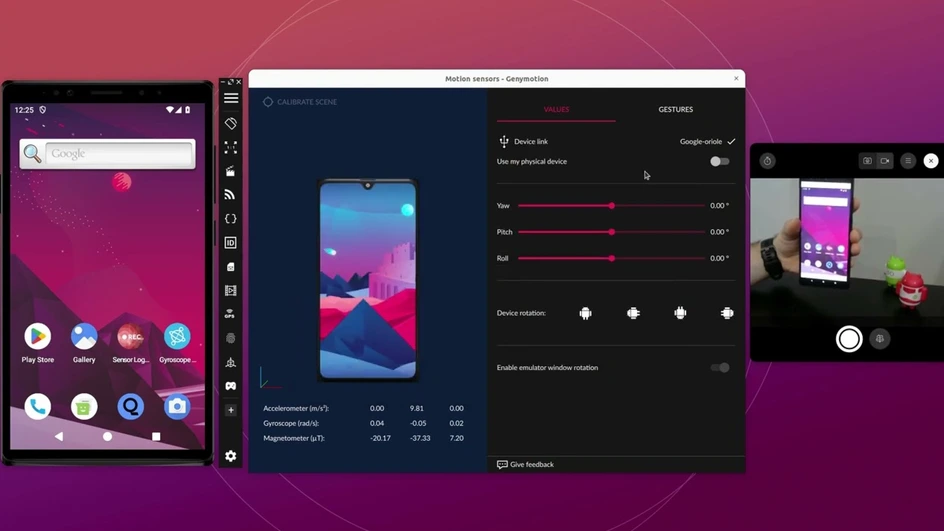Click the Accelerometer 9.81 value
Image resolution: width=944 pixels, height=531 pixels.
point(417,408)
